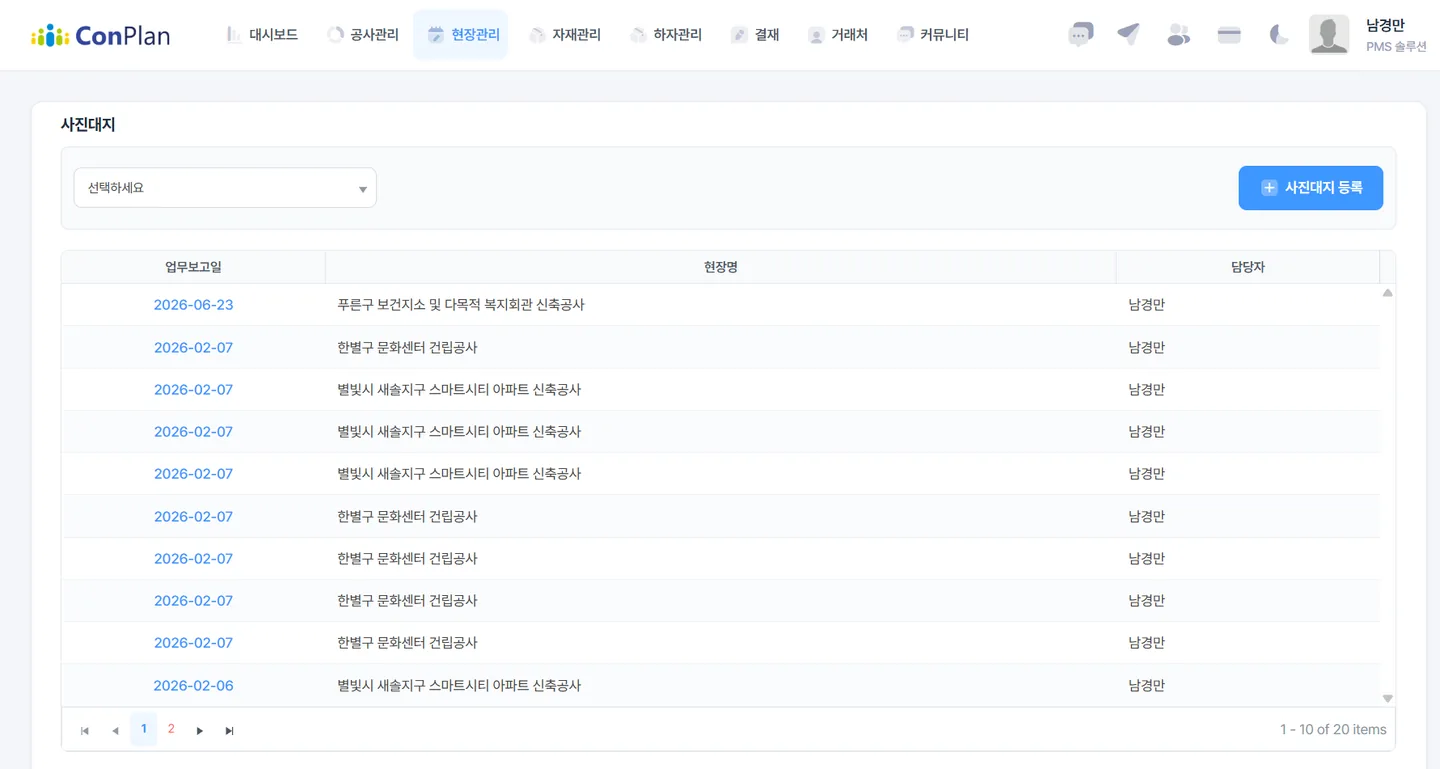Select page 2 in pagination
The height and width of the screenshot is (769, 1440).
(x=171, y=729)
